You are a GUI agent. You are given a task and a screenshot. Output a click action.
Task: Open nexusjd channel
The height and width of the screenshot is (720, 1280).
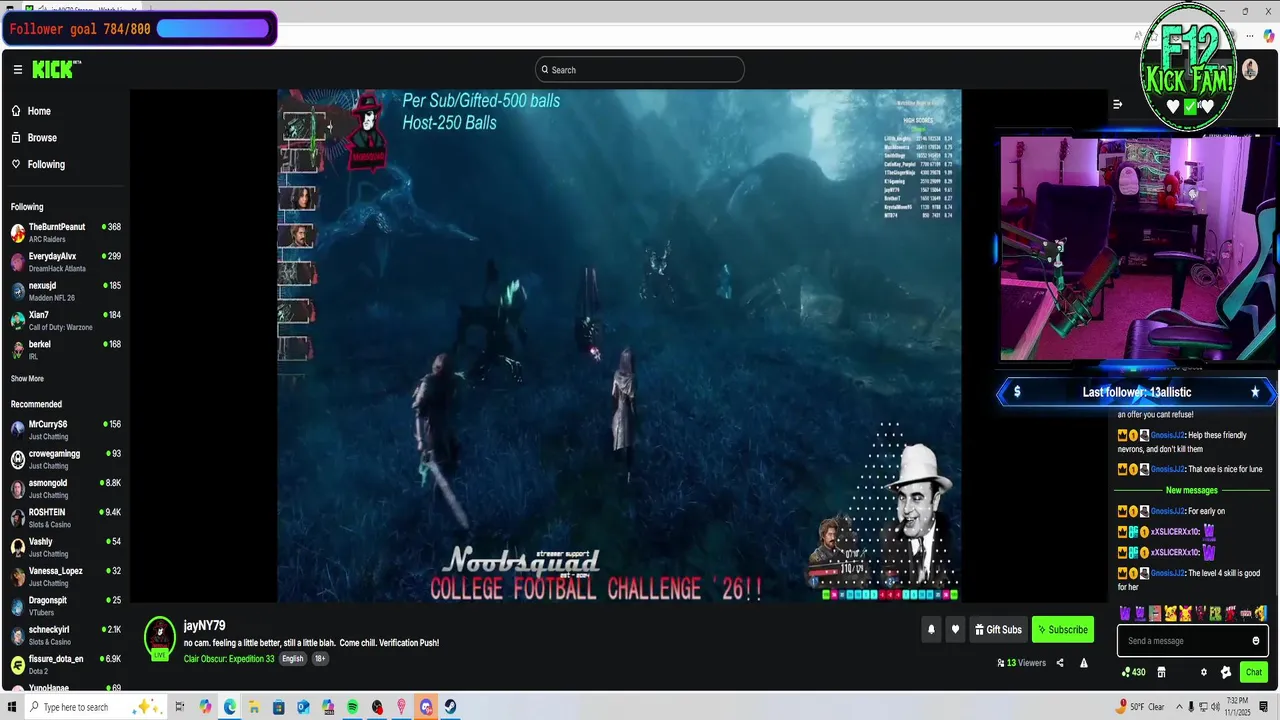(66, 291)
